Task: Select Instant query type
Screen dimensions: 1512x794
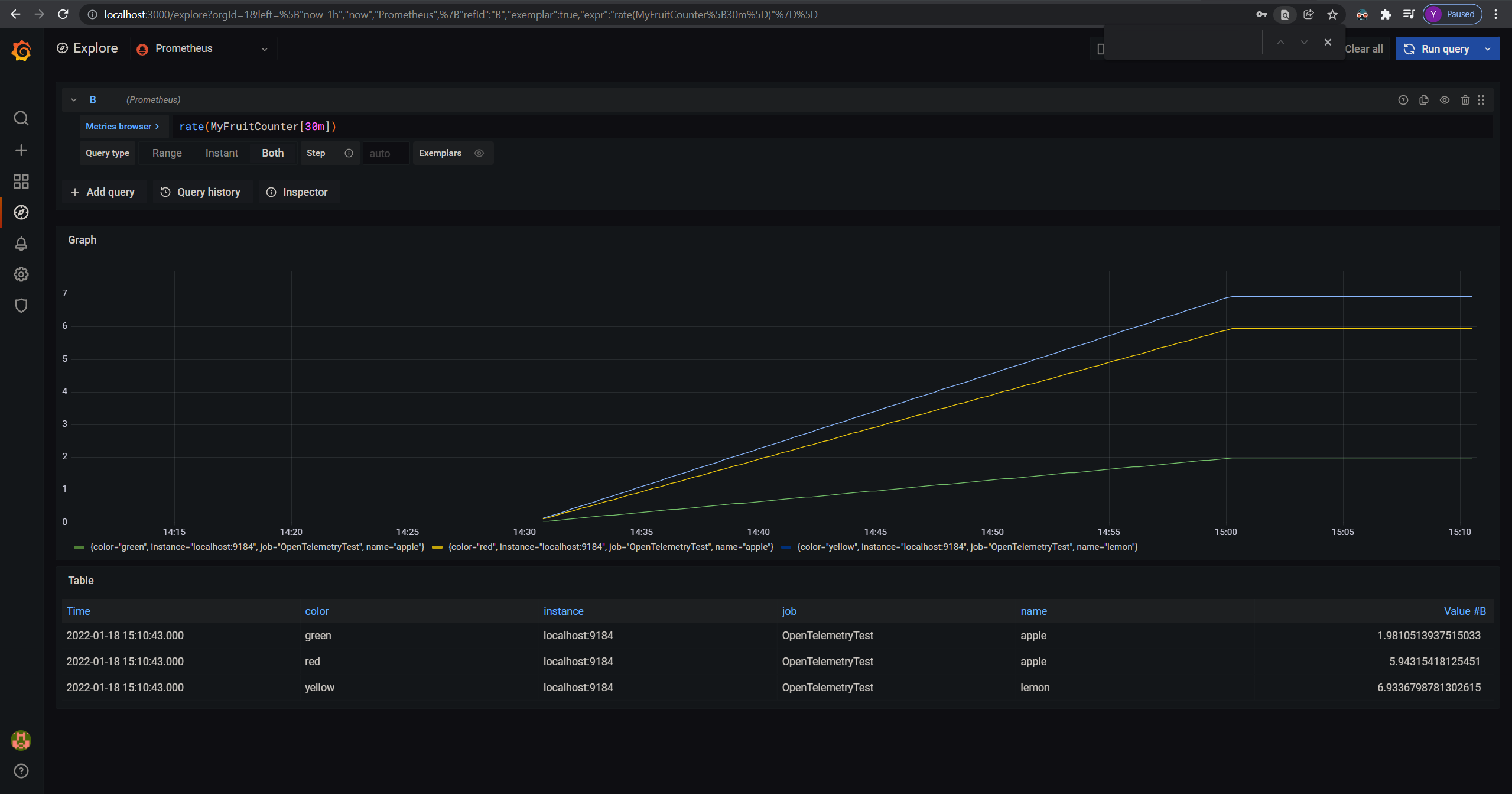Action: 222,153
